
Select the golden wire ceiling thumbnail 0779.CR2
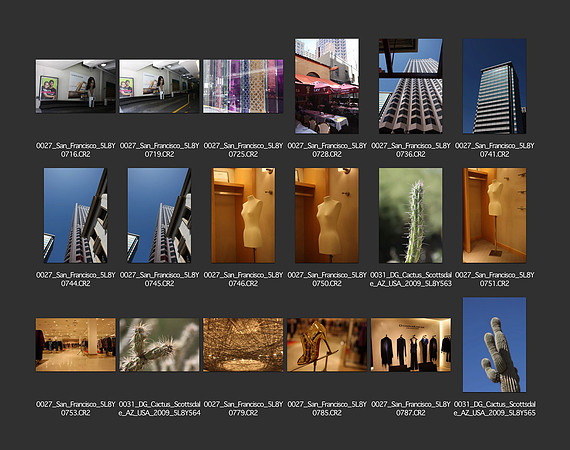pos(243,345)
